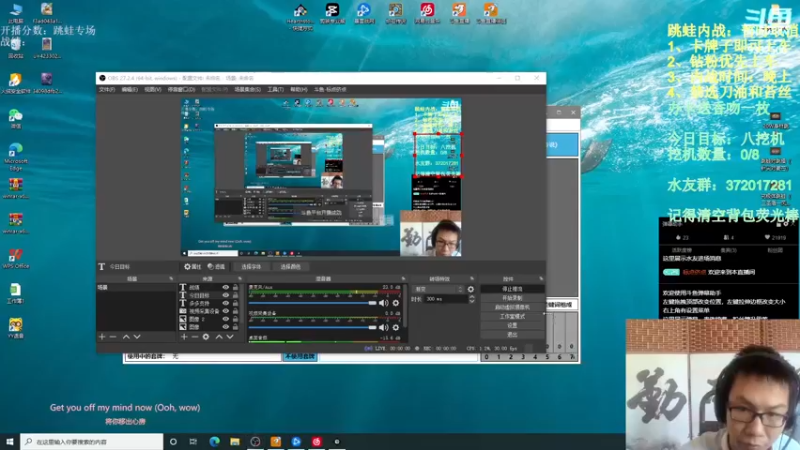Click 启动虚拟摄像机 Start Virtual Camera
The width and height of the screenshot is (800, 450).
point(512,307)
